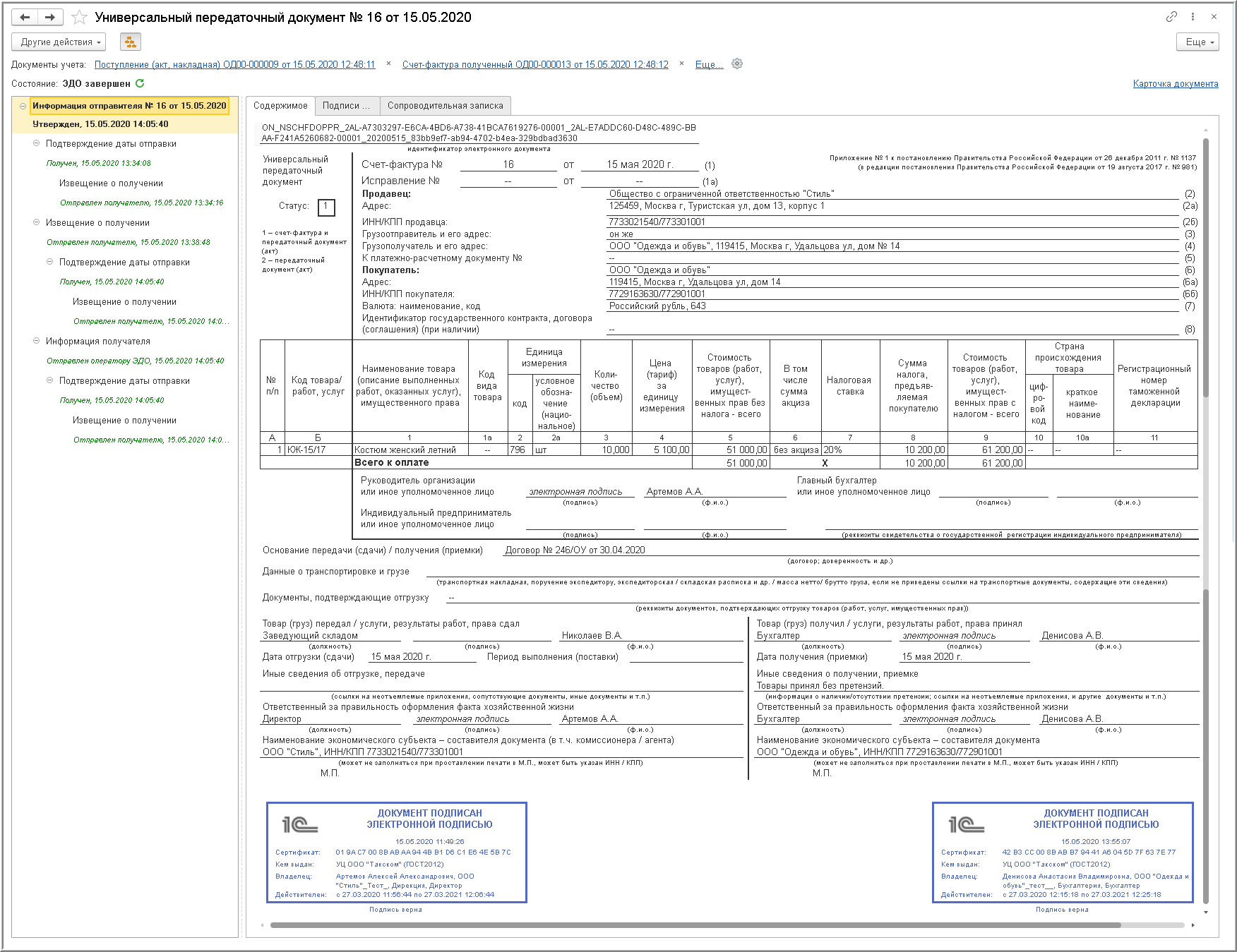Click Договор № 246/ОУ от 30.04.2020

tap(575, 550)
